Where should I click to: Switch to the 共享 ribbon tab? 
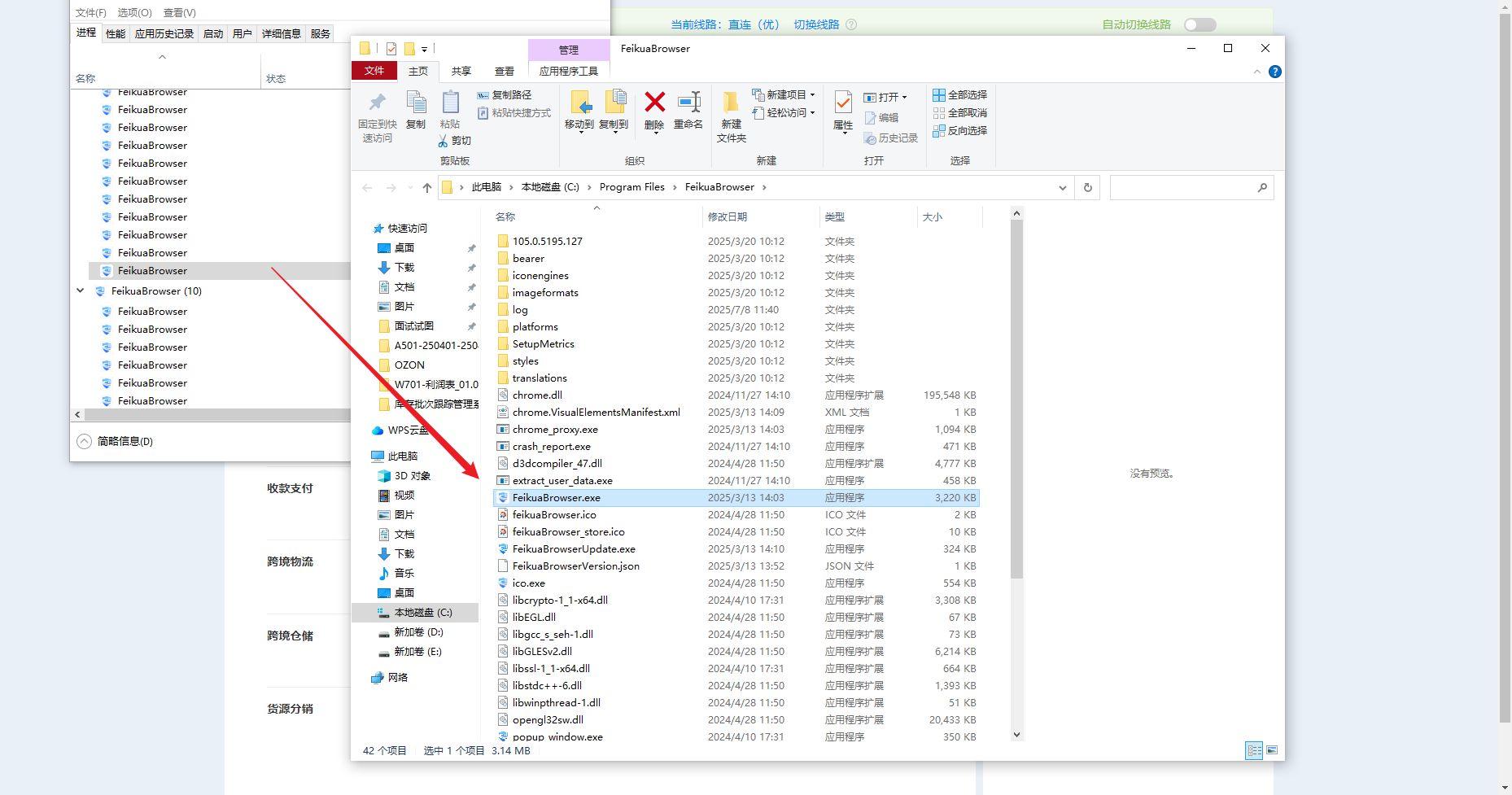coord(461,72)
